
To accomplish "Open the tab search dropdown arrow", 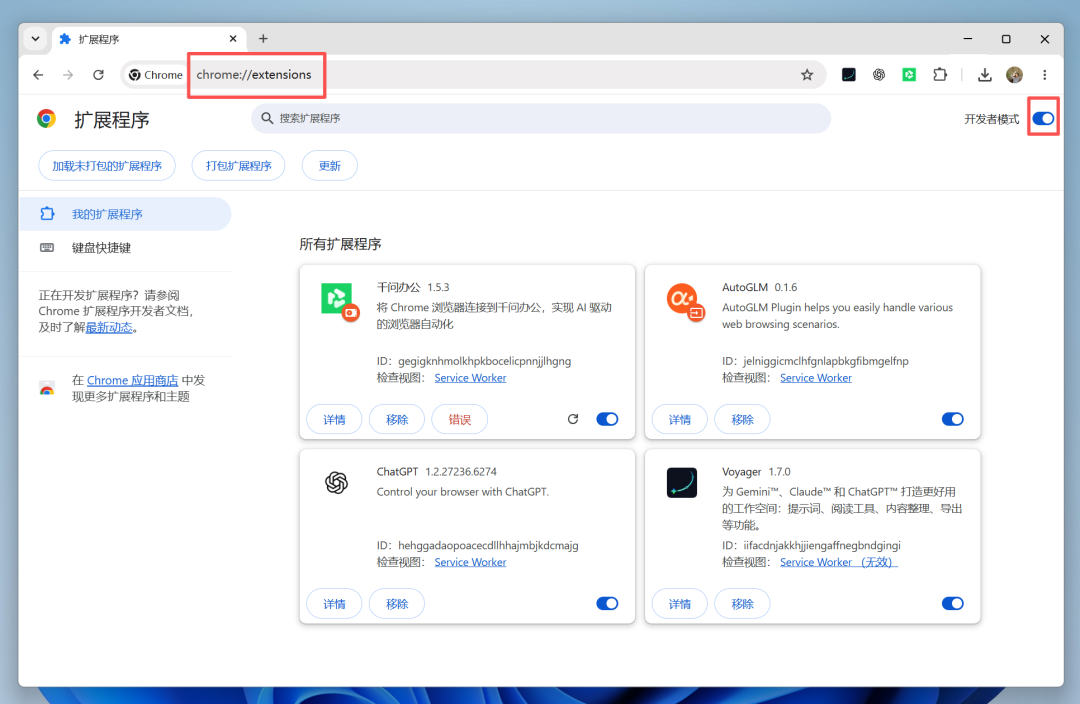I will click(x=35, y=39).
